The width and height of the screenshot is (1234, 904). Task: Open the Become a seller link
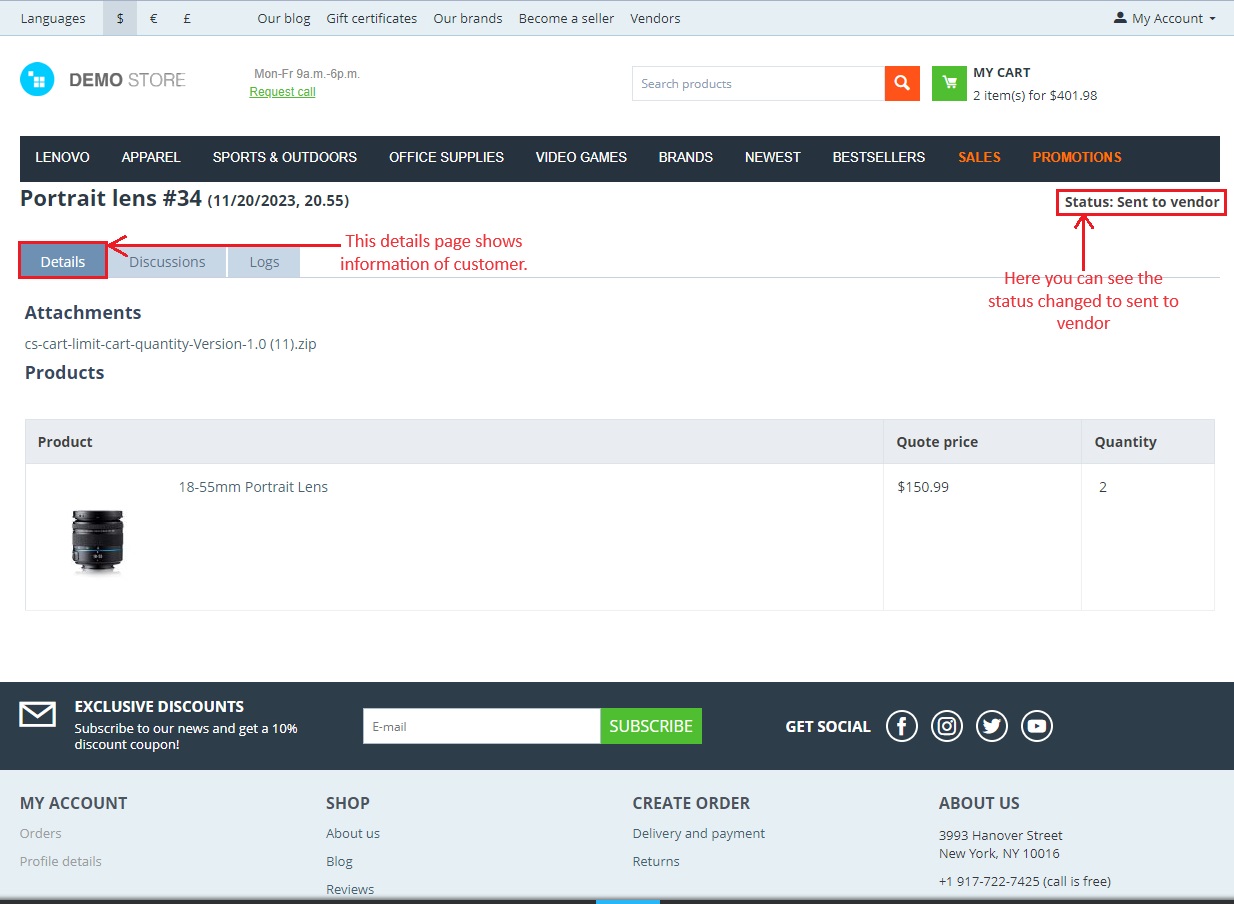click(566, 18)
